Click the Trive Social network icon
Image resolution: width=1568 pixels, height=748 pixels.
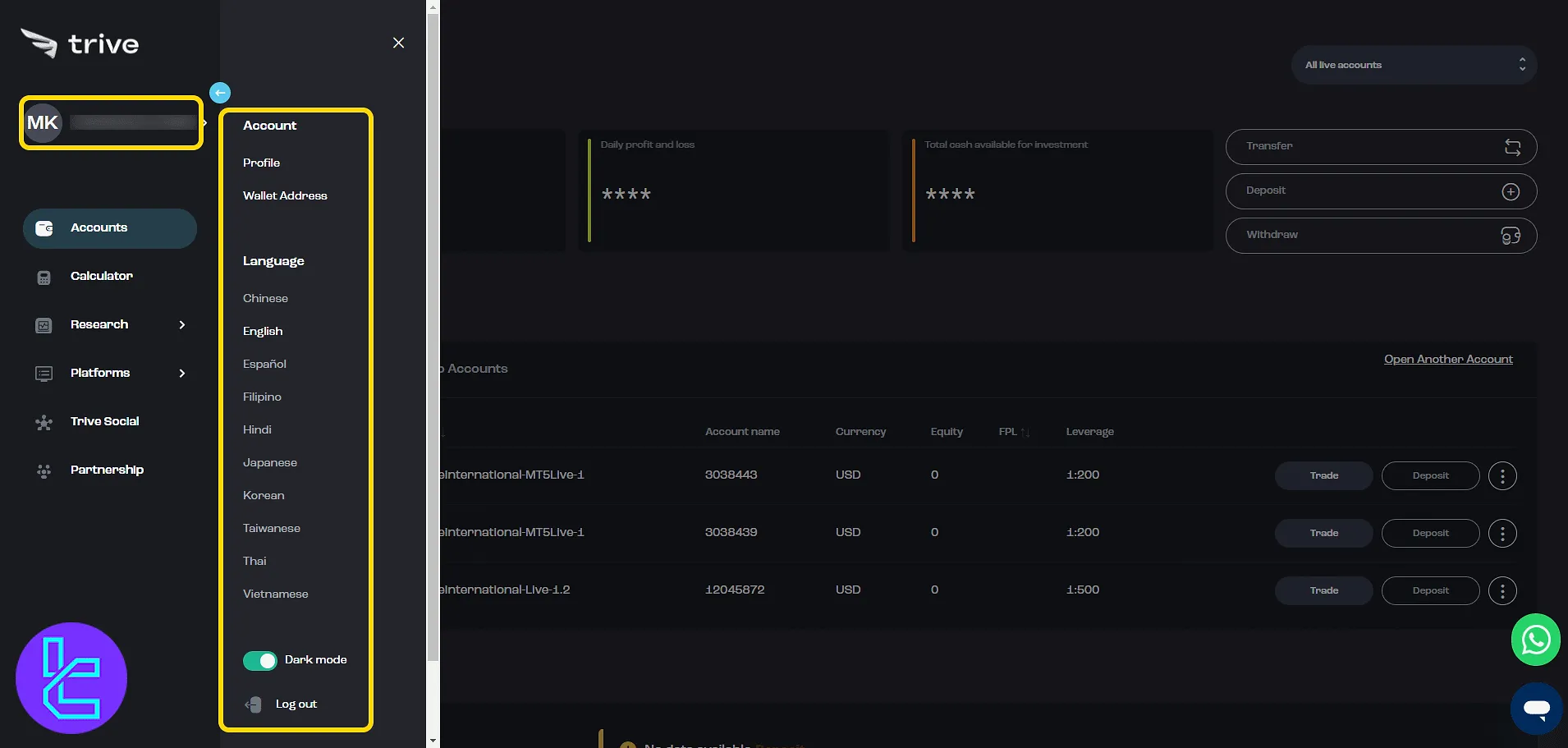pyautogui.click(x=44, y=422)
